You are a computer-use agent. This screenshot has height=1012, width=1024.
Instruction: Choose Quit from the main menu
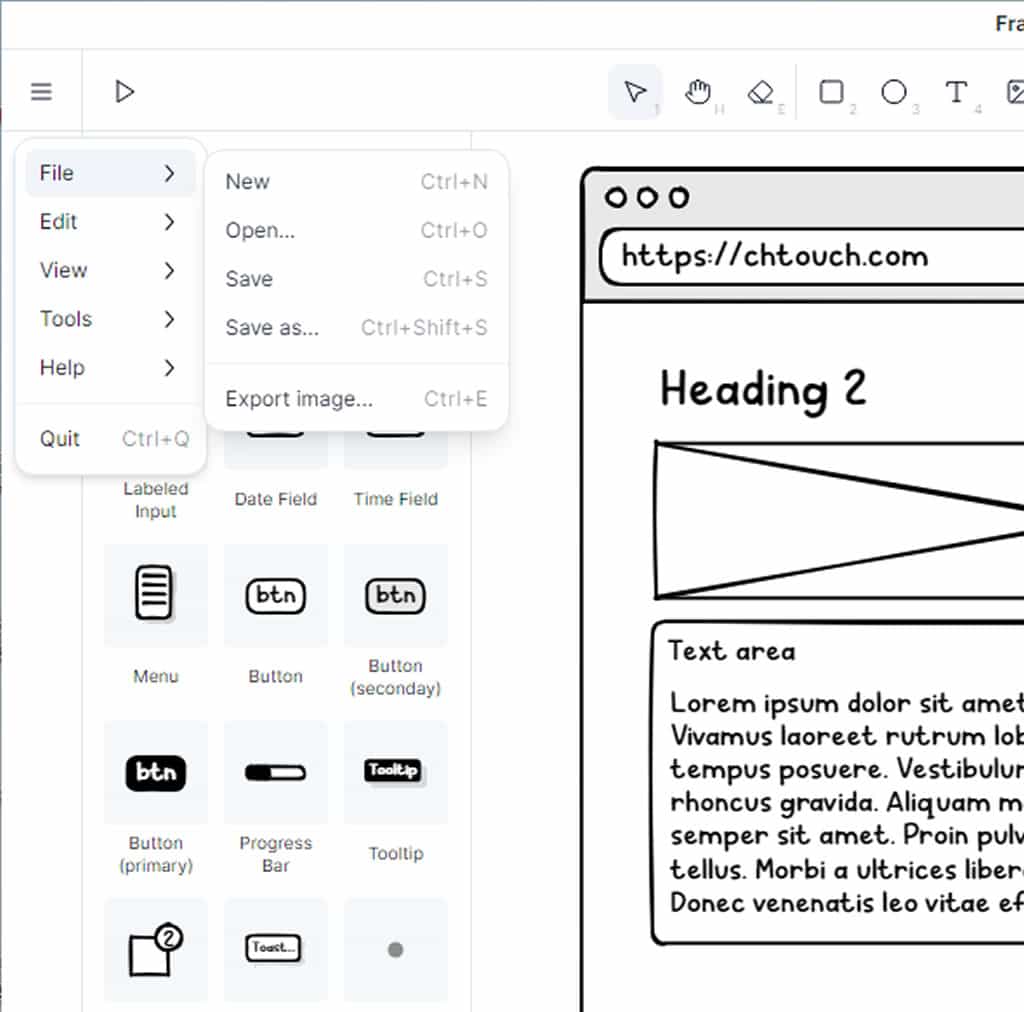110,439
